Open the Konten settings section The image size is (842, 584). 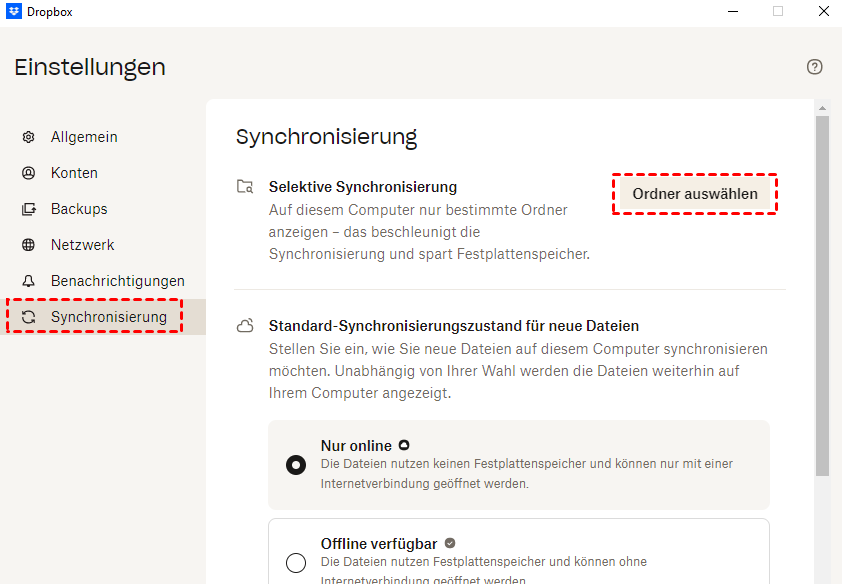click(103, 173)
